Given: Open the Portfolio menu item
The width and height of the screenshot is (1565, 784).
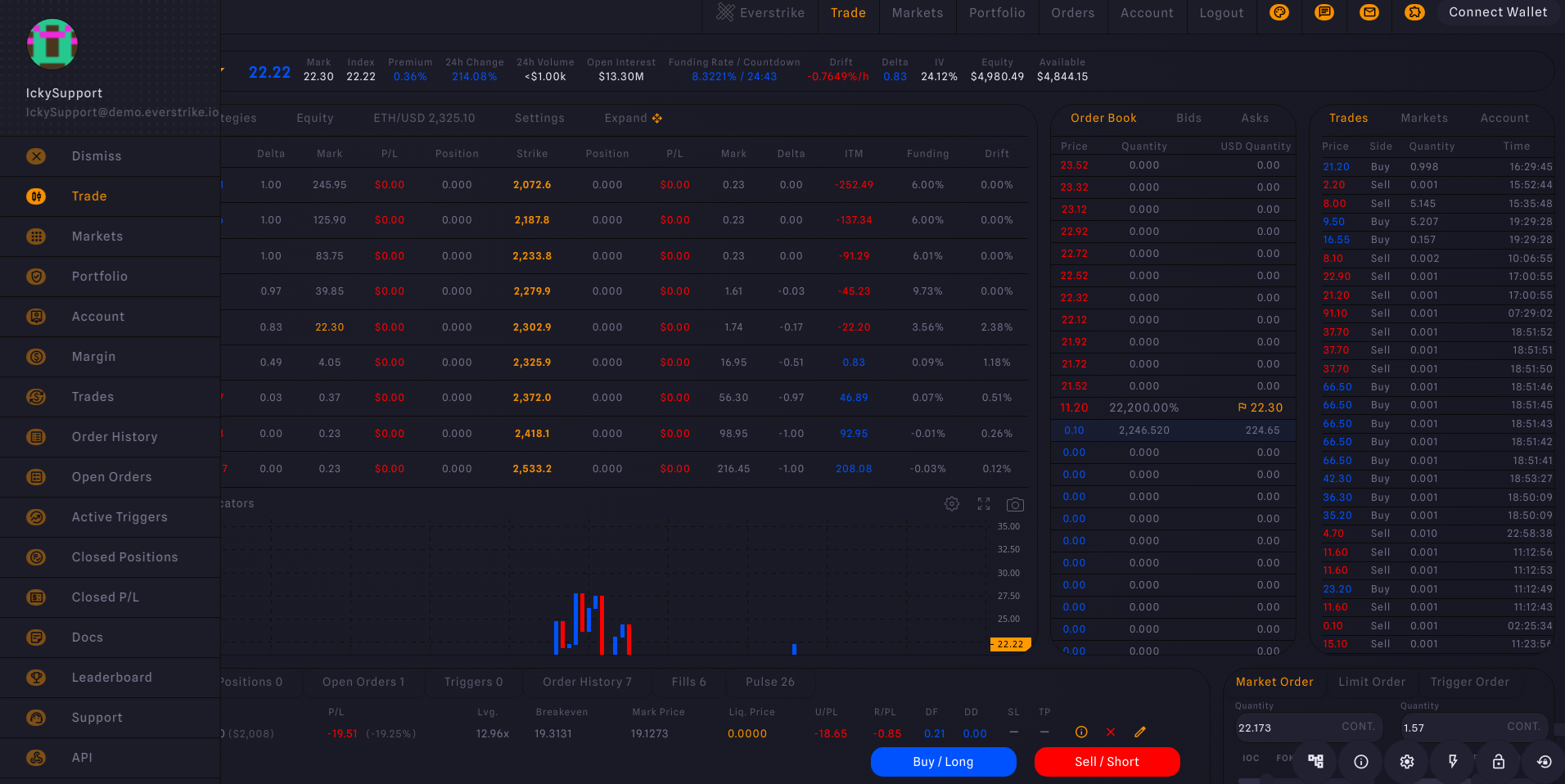Looking at the screenshot, I should (x=99, y=277).
